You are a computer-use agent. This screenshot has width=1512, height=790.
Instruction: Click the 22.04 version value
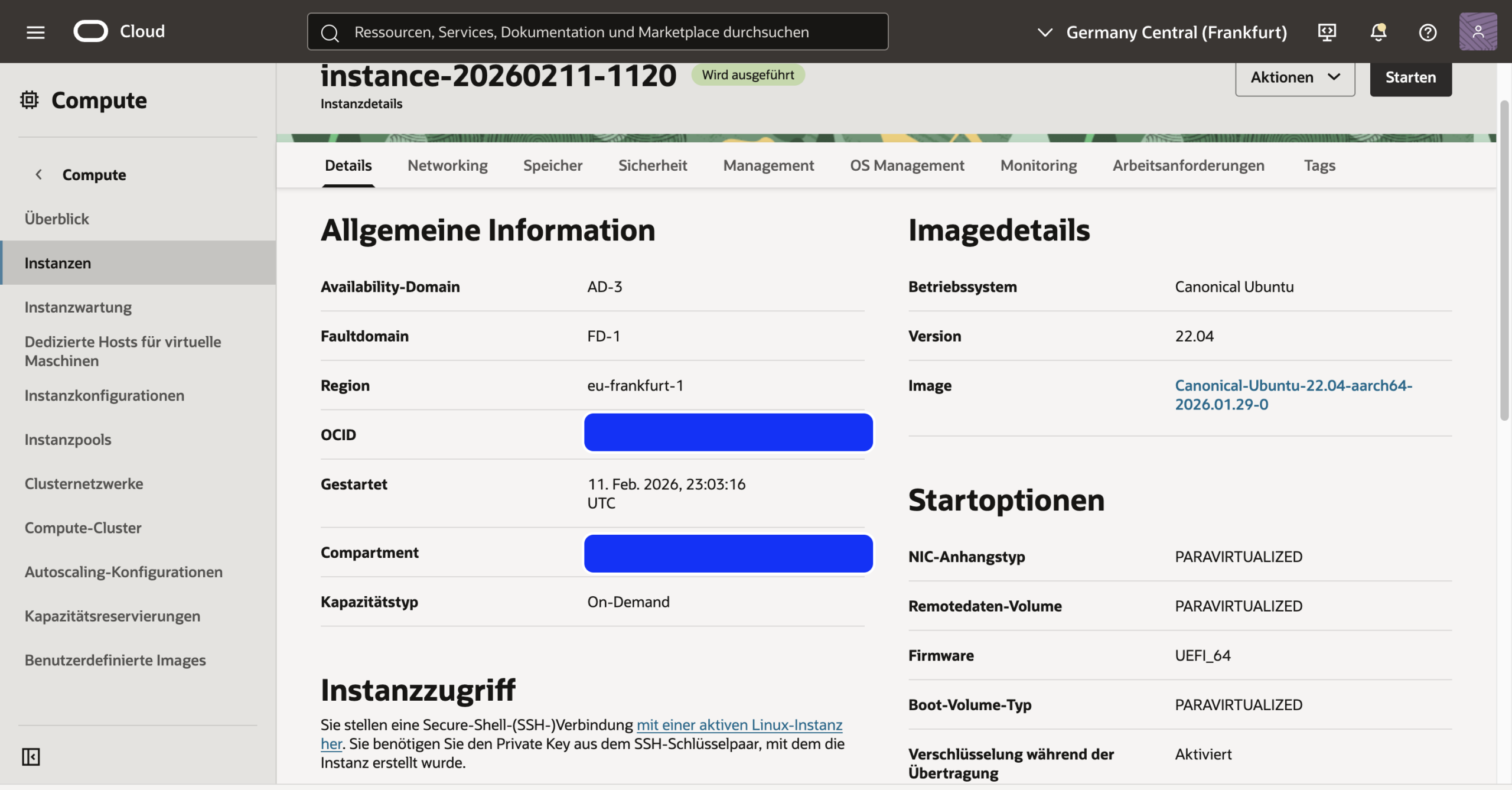click(1194, 336)
